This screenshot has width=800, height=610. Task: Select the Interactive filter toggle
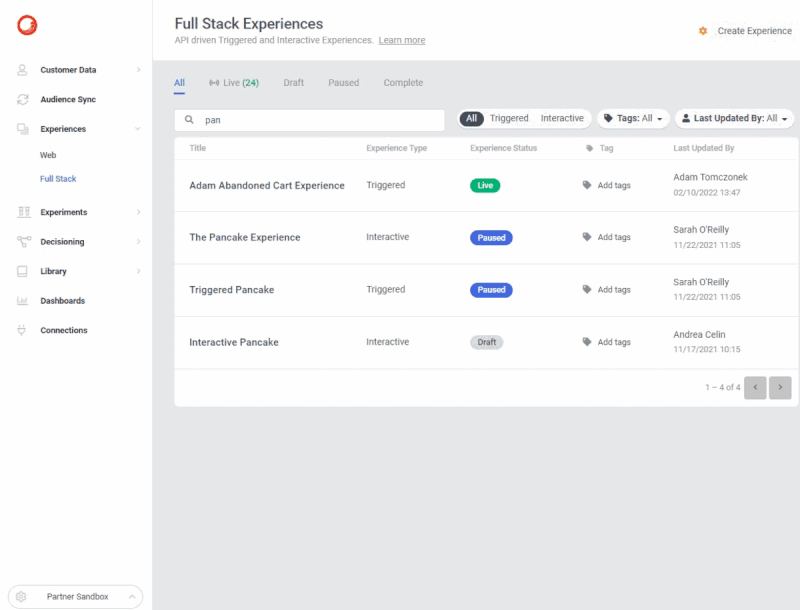(x=562, y=118)
